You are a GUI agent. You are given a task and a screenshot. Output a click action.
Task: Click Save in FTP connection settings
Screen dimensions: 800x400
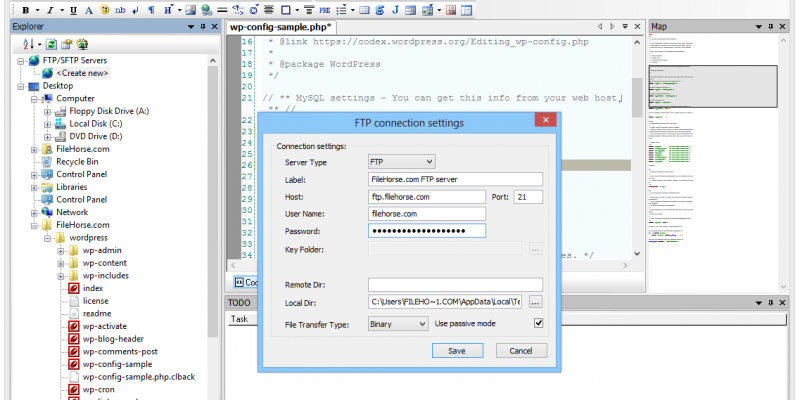pos(457,351)
